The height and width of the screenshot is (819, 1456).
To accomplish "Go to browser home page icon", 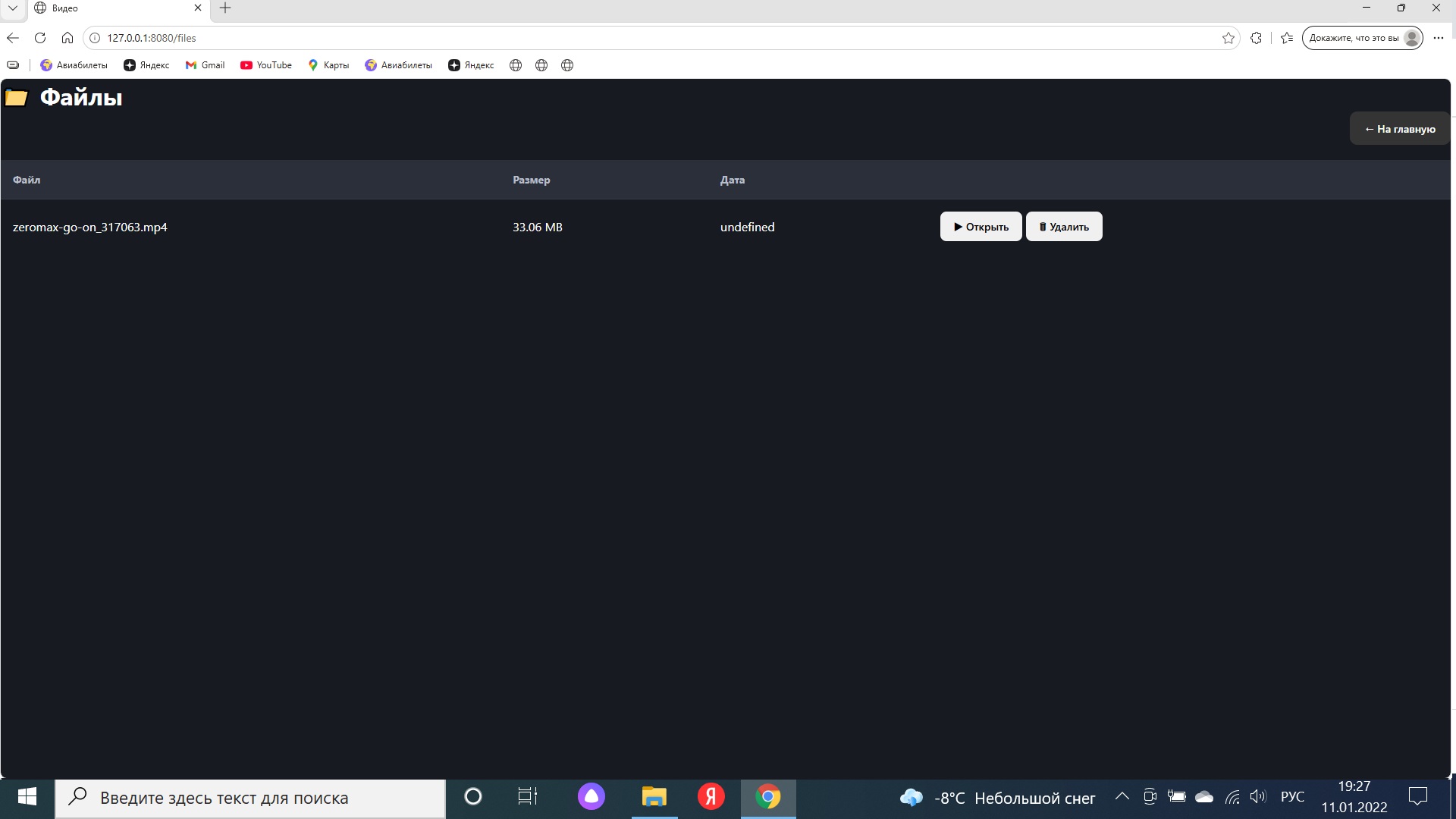I will (x=67, y=38).
